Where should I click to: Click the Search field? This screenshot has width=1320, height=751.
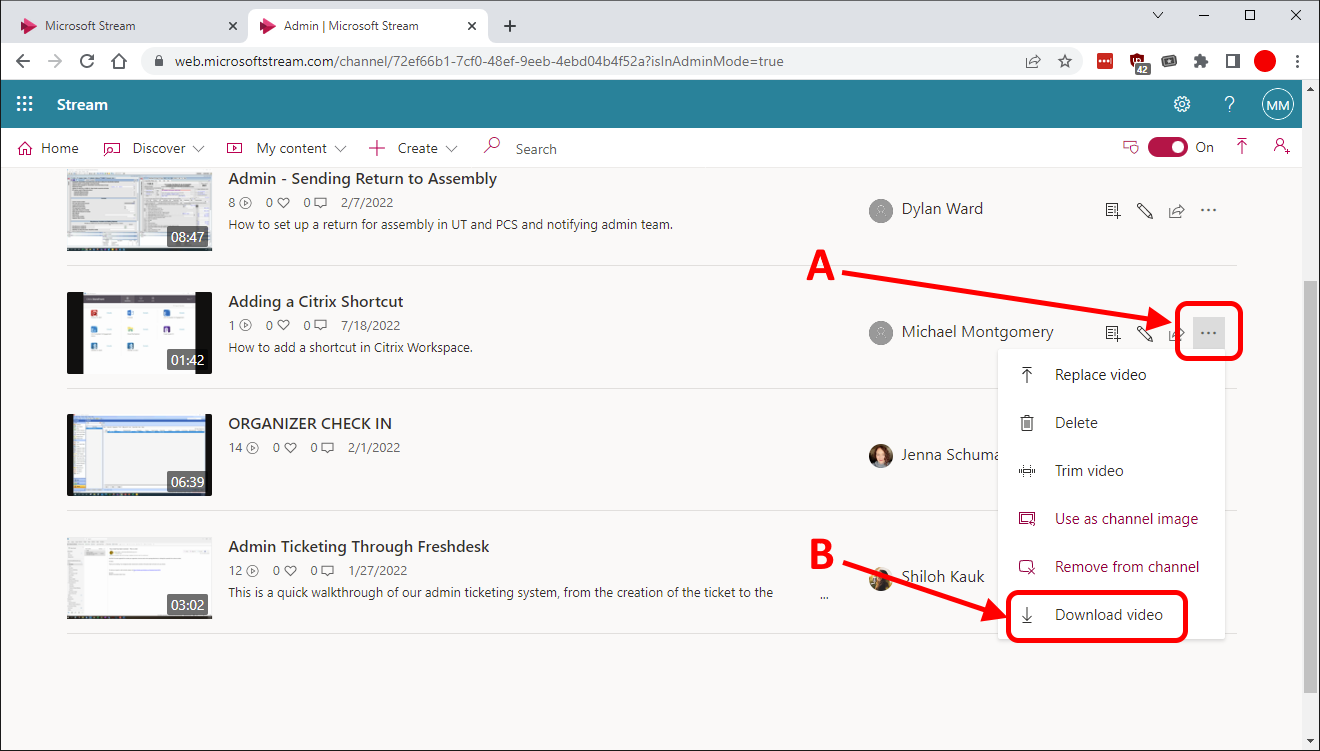click(536, 149)
